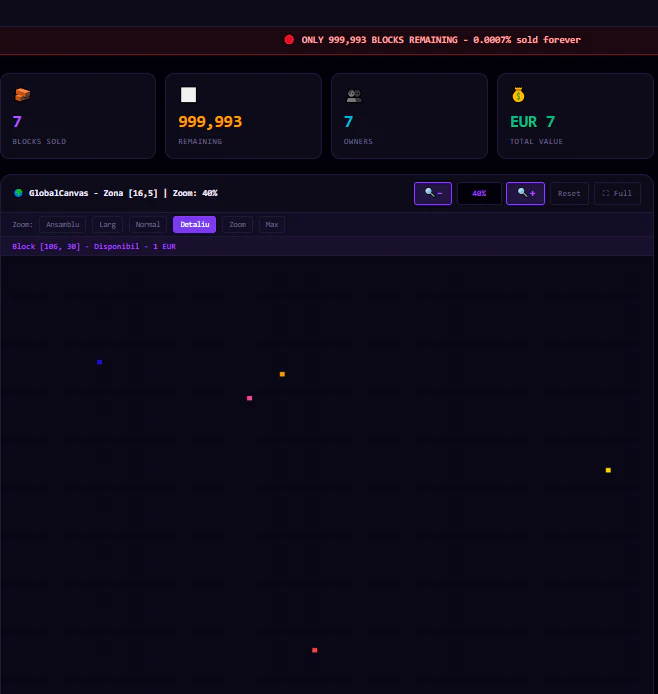Reset the canvas zoom
This screenshot has height=694, width=658.
pos(569,193)
